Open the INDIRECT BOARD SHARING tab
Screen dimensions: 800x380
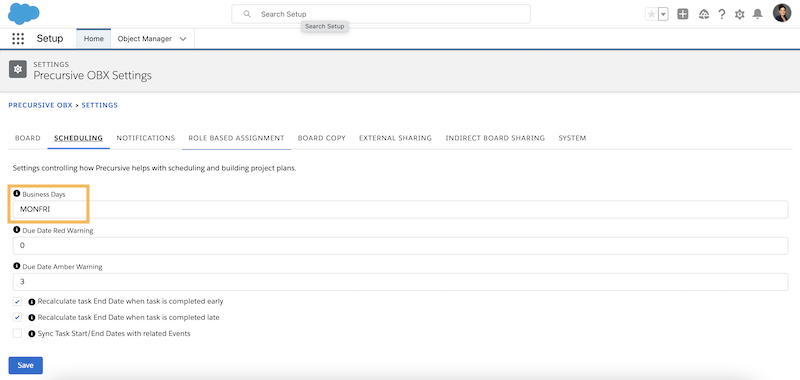point(495,138)
